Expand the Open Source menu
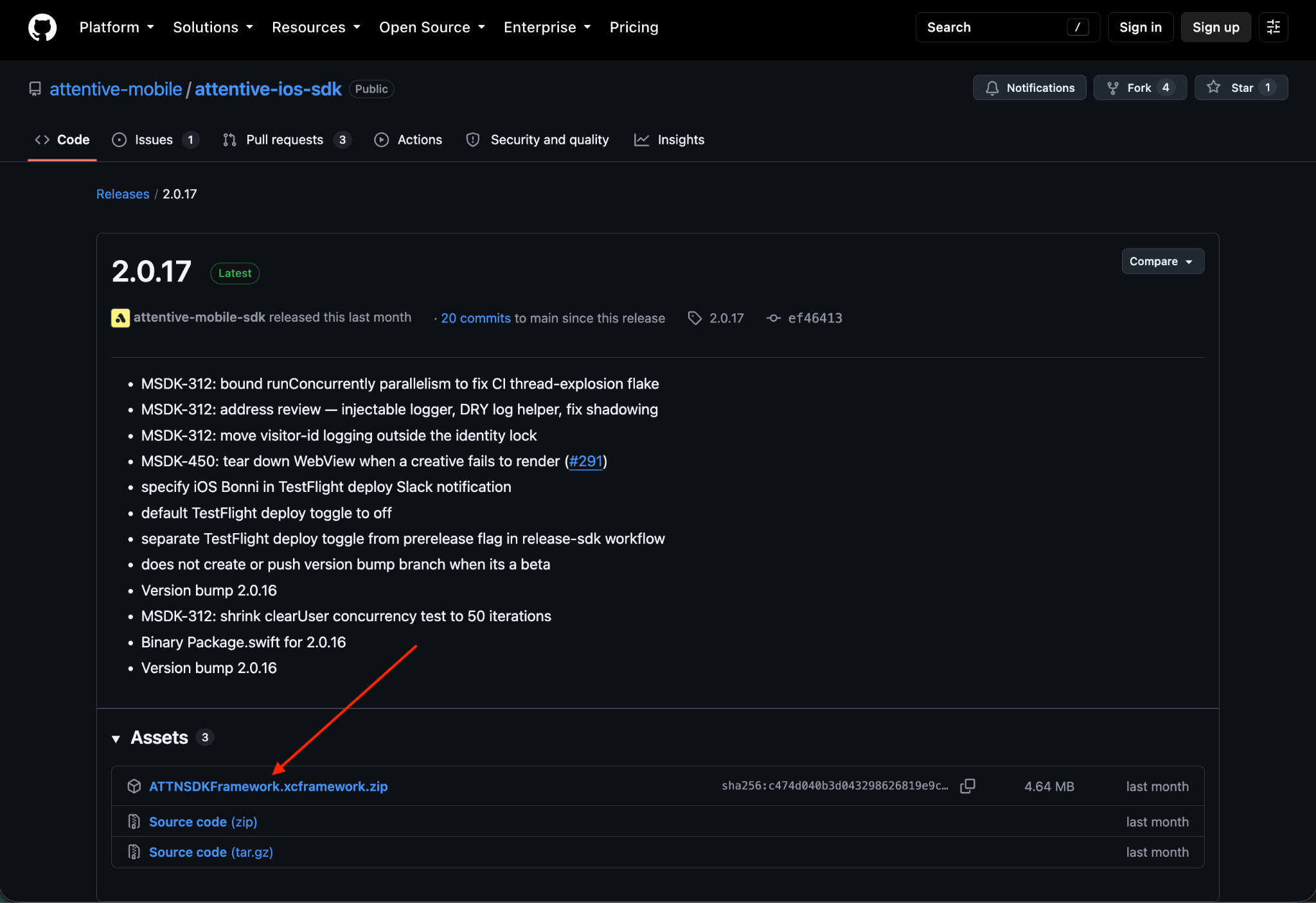 click(x=432, y=28)
